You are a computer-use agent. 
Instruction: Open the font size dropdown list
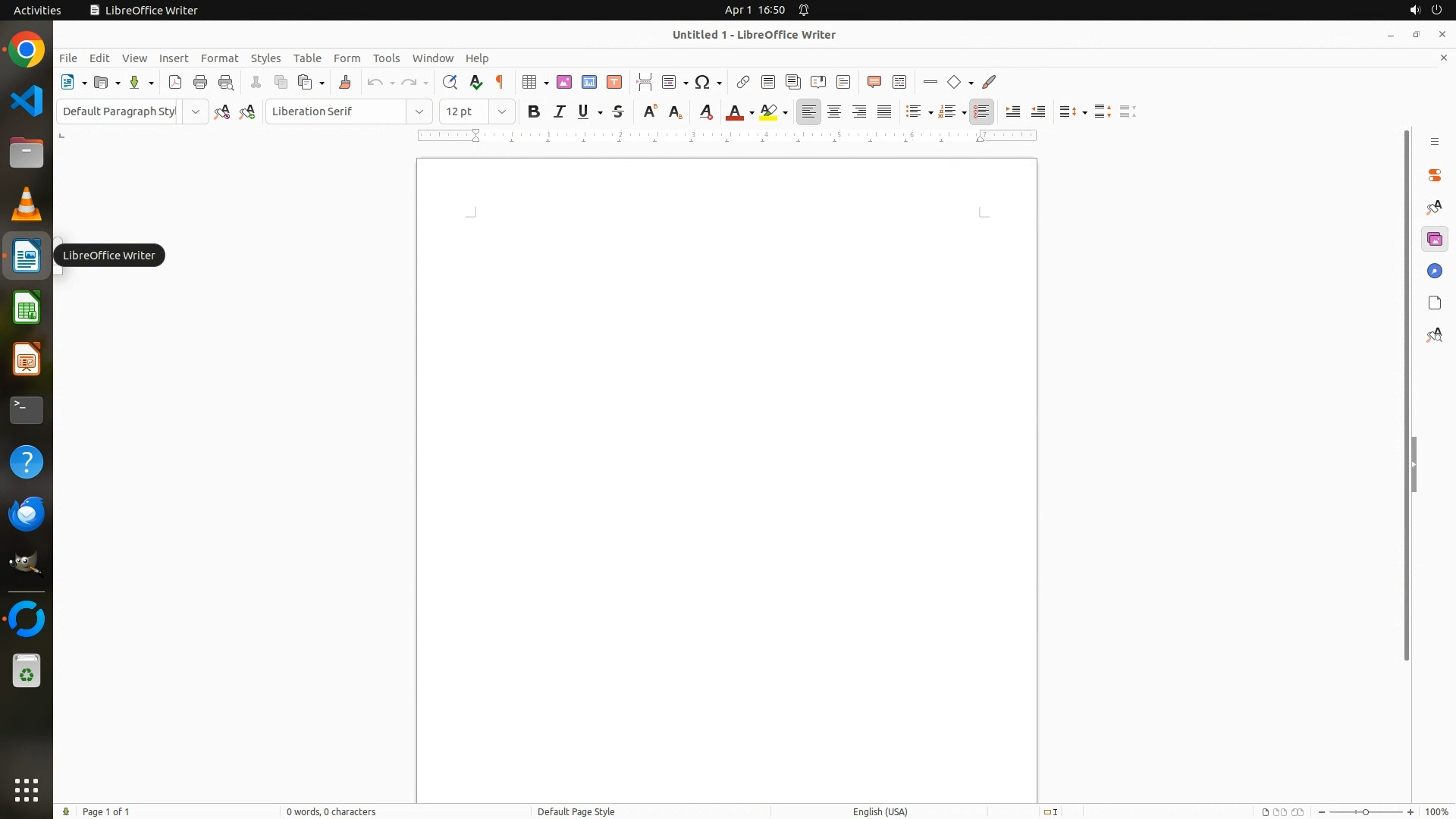click(502, 111)
